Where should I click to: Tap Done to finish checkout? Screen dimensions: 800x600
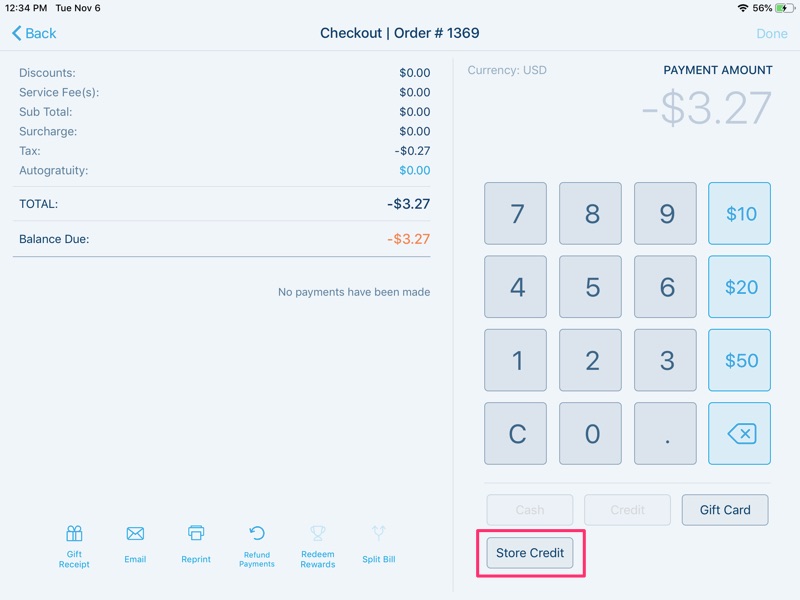pyautogui.click(x=772, y=33)
